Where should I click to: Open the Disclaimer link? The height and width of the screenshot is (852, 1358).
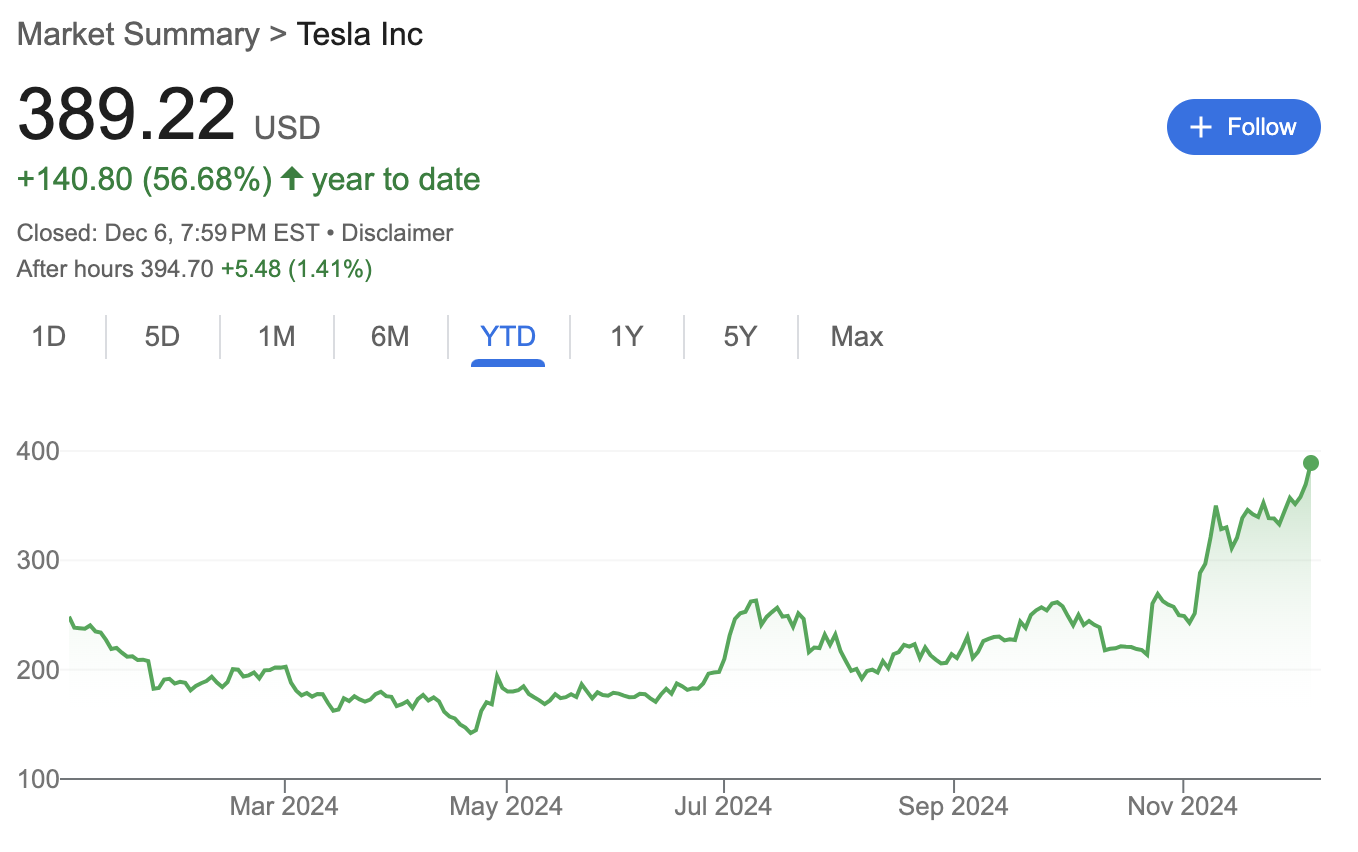pyautogui.click(x=397, y=233)
